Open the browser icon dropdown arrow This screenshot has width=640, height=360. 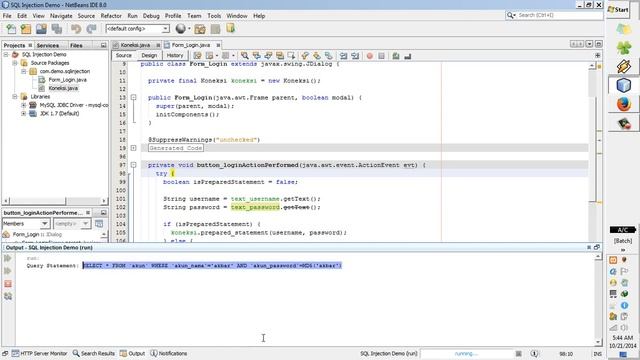pos(189,29)
